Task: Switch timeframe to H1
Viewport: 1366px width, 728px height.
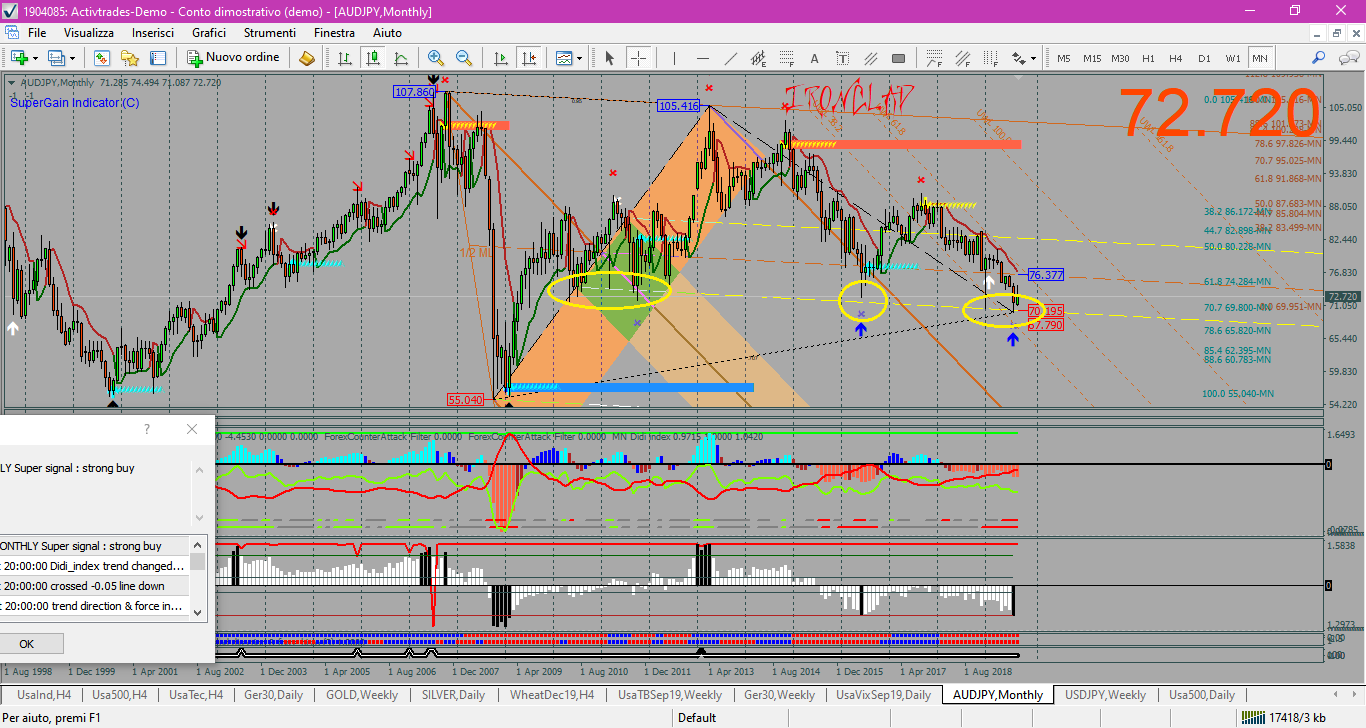Action: click(1148, 58)
